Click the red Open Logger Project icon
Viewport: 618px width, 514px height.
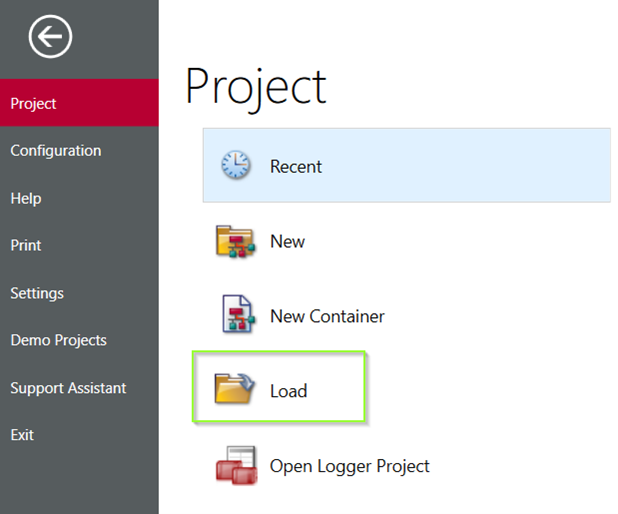(x=236, y=466)
